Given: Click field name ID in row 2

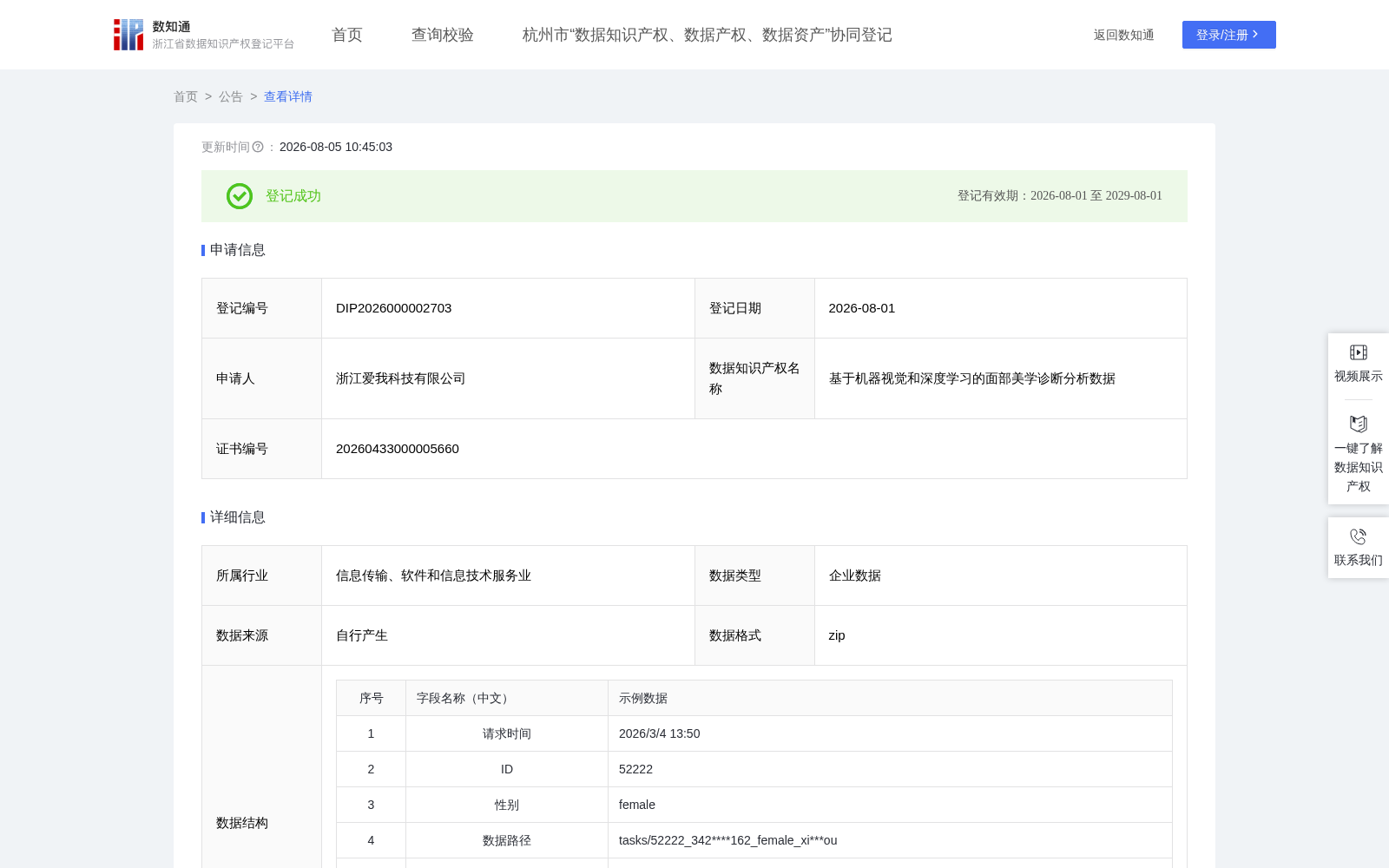Looking at the screenshot, I should click(x=507, y=769).
